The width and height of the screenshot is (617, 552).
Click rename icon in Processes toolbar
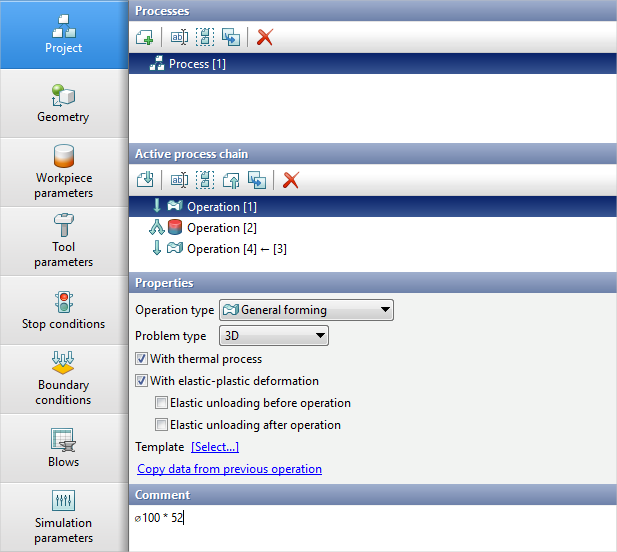(x=180, y=37)
